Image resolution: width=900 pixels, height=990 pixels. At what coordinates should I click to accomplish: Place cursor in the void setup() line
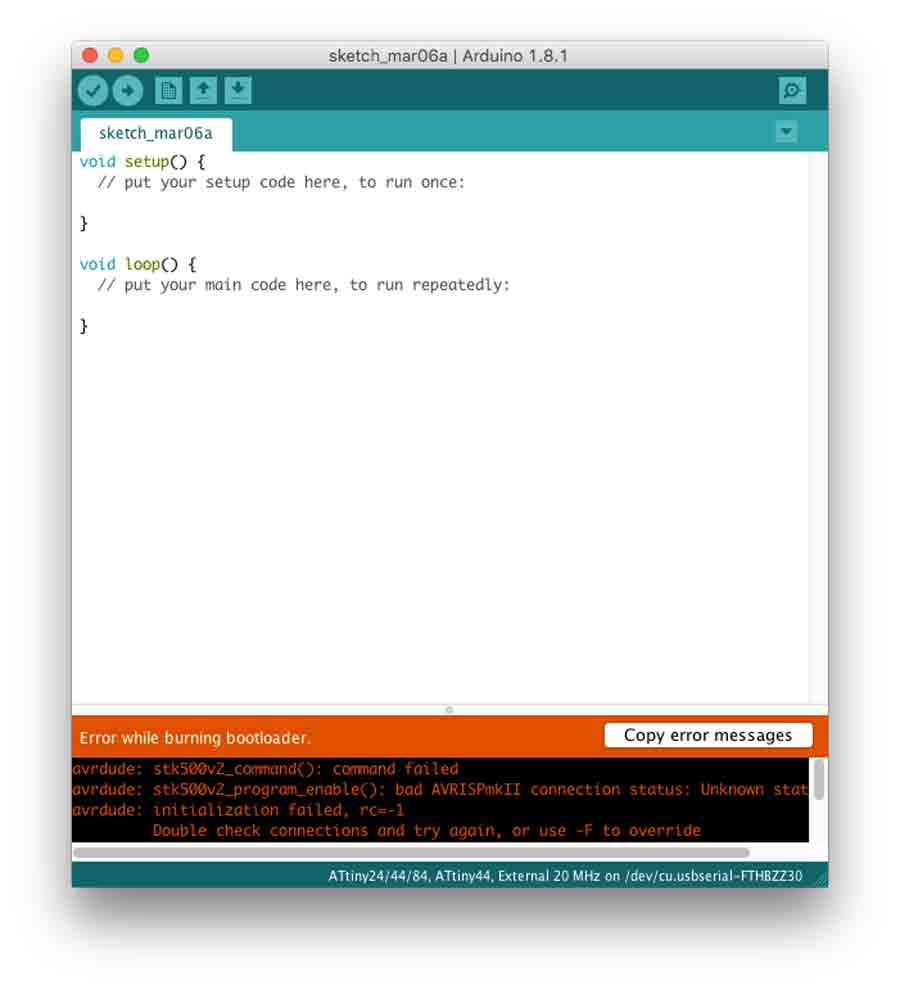pyautogui.click(x=142, y=162)
